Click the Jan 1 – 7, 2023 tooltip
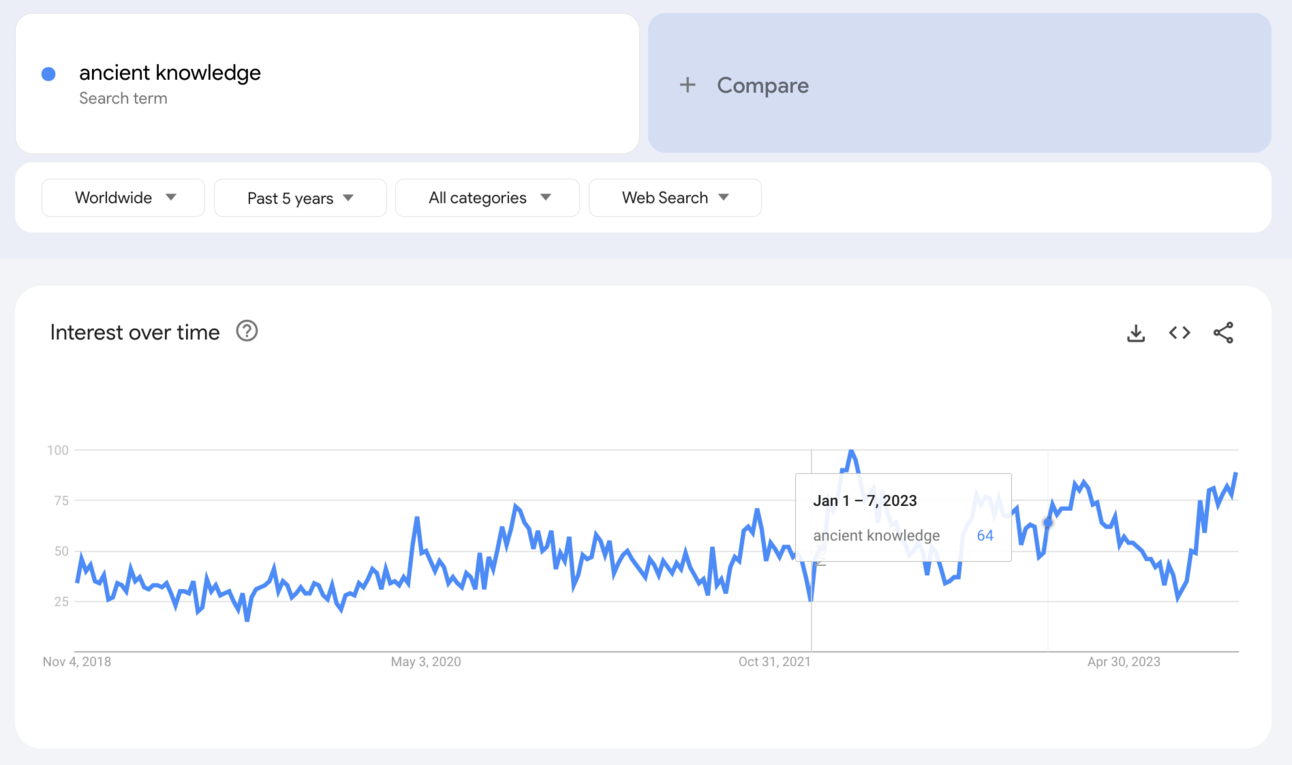Viewport: 1292px width, 765px height. [903, 517]
